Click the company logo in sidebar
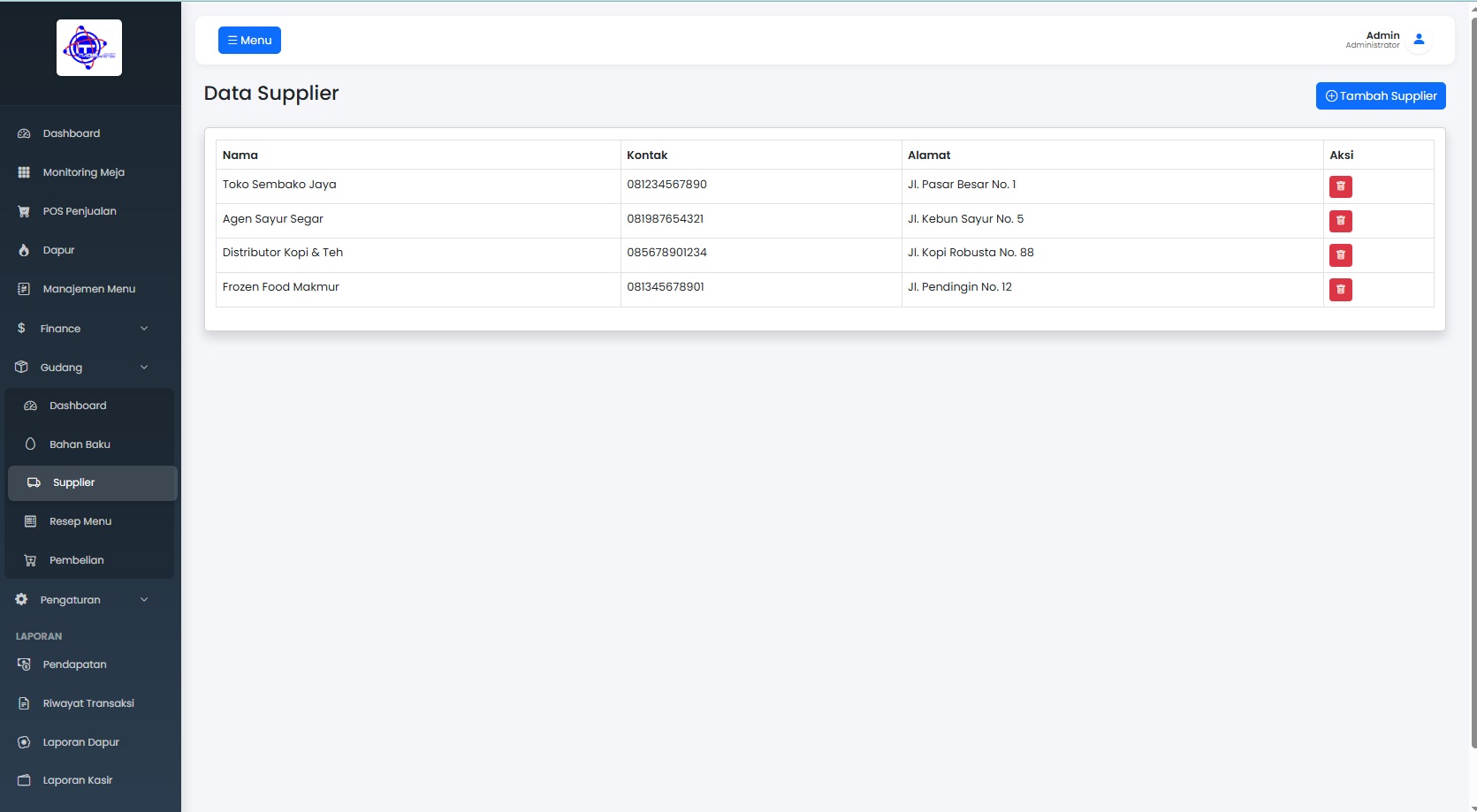This screenshot has width=1477, height=812. [89, 48]
